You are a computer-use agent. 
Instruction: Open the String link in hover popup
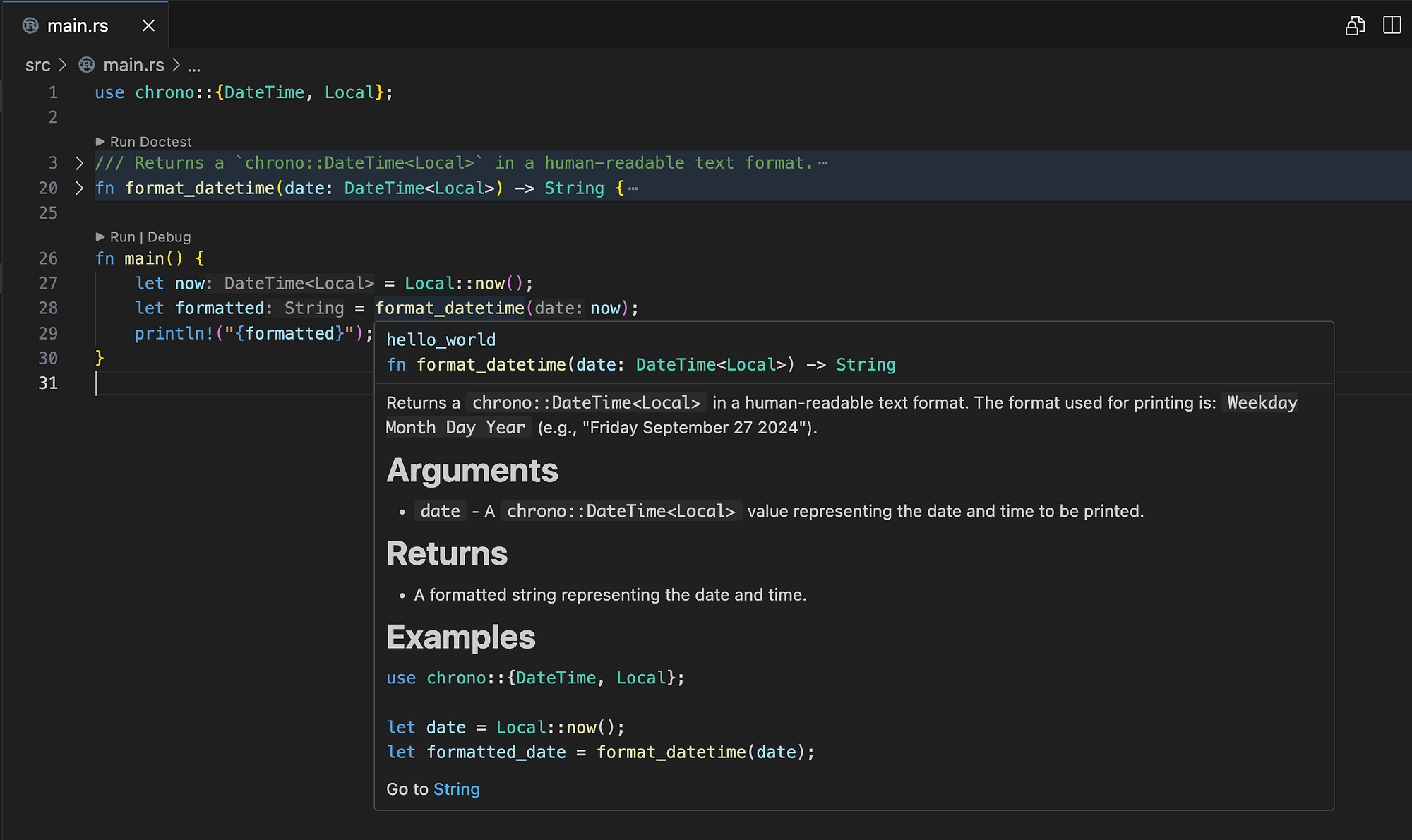pos(457,789)
